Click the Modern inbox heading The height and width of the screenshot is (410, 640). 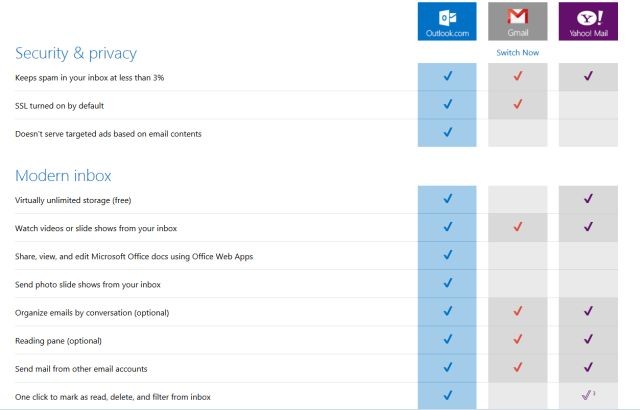tap(63, 175)
